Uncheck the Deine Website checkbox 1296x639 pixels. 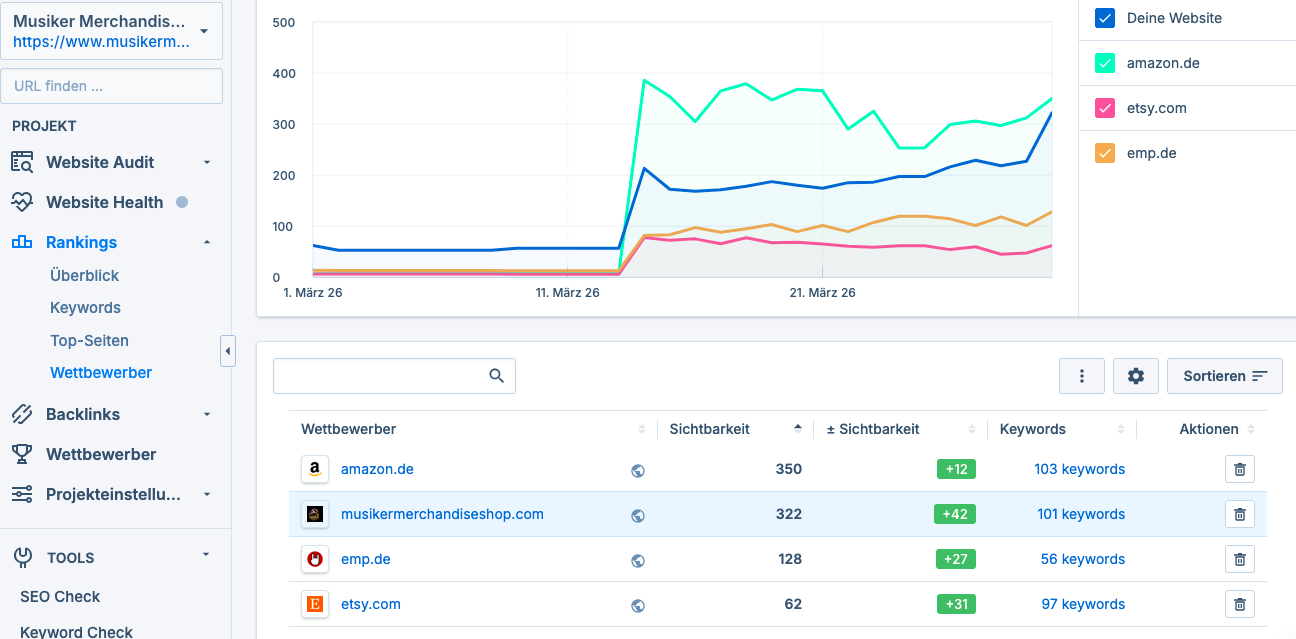[1106, 17]
